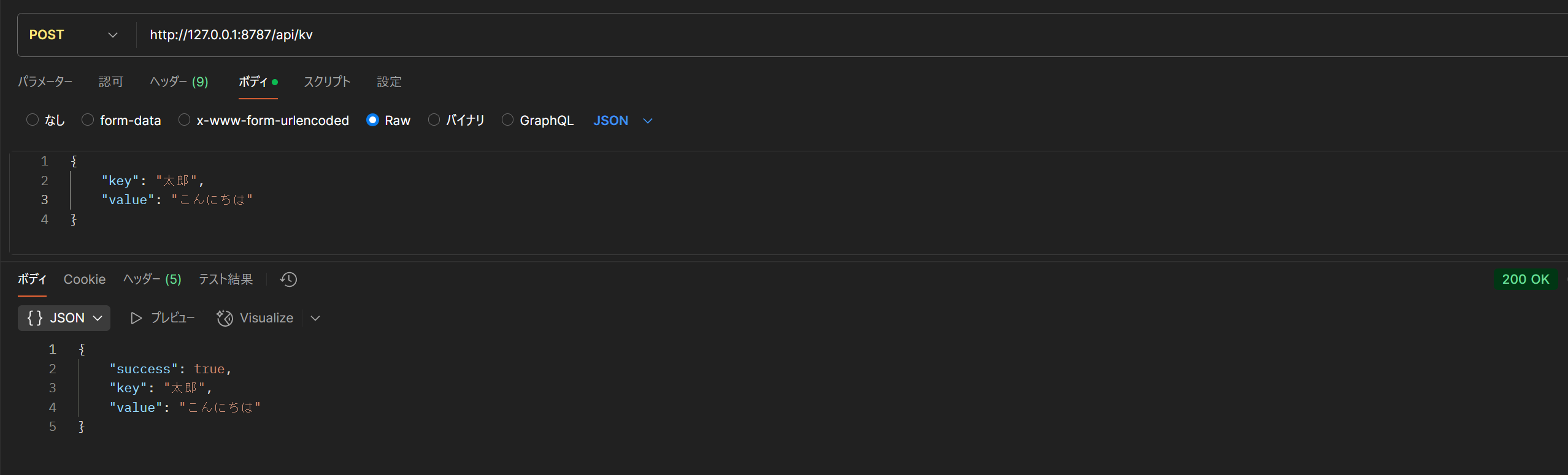The width and height of the screenshot is (1568, 475).
Task: Click the 200 OK status badge
Action: [x=1525, y=279]
